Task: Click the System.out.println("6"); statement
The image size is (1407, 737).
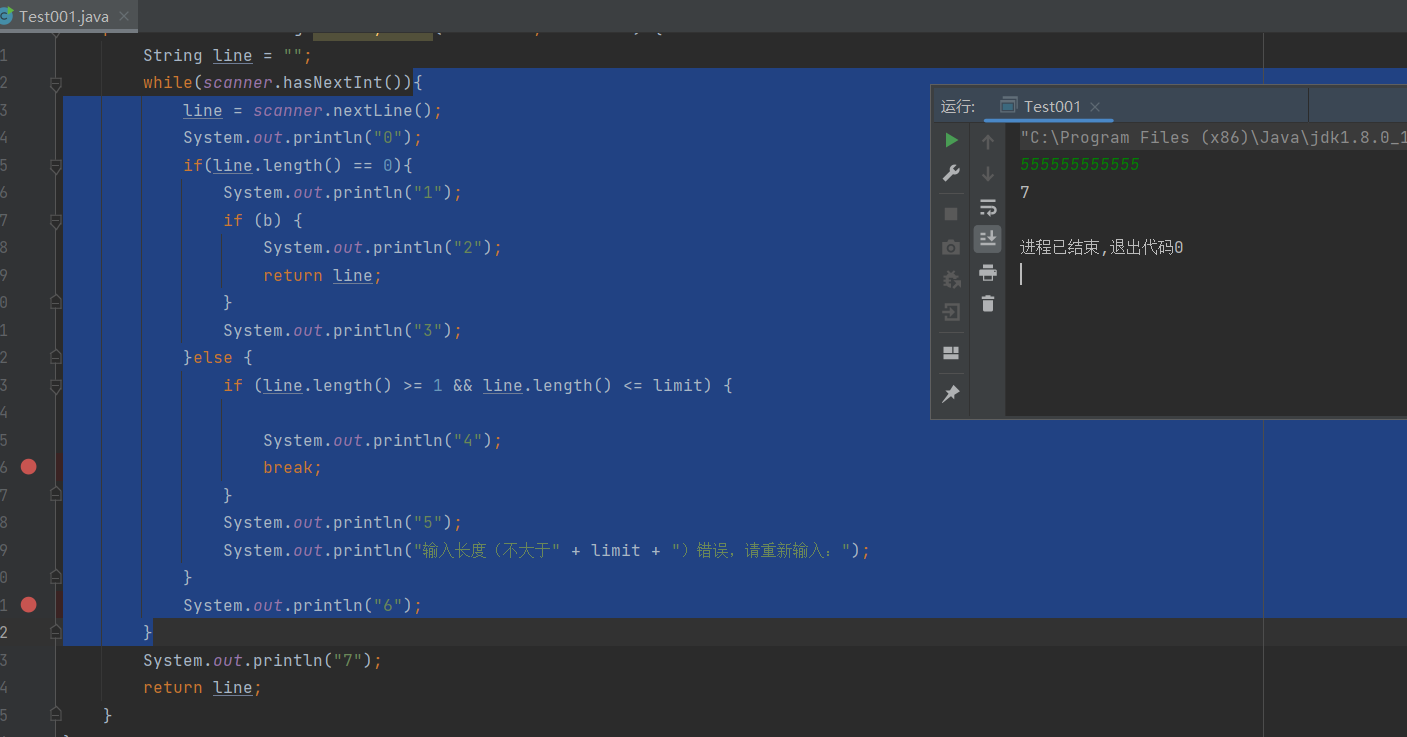Action: (x=303, y=605)
